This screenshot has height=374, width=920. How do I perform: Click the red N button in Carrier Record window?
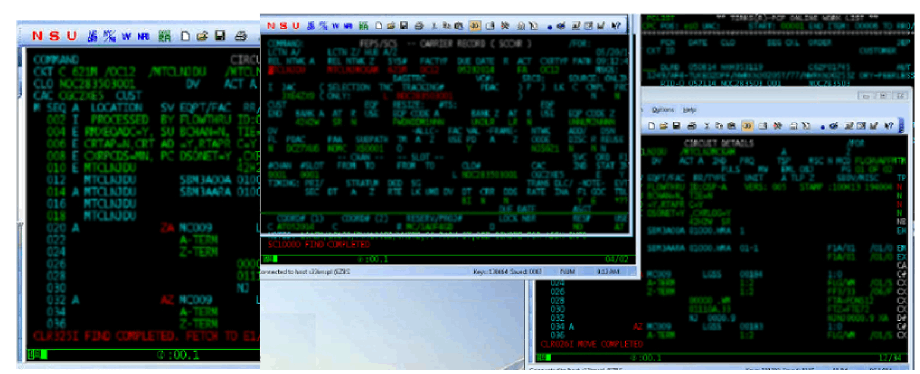pos(271,26)
